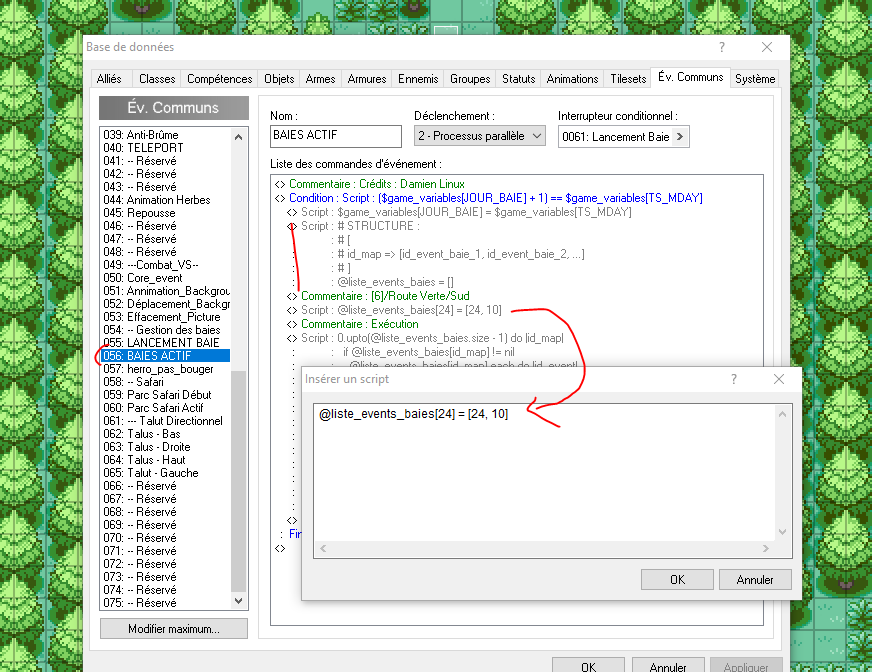Open the Animations tab
The width and height of the screenshot is (872, 672).
pyautogui.click(x=572, y=79)
